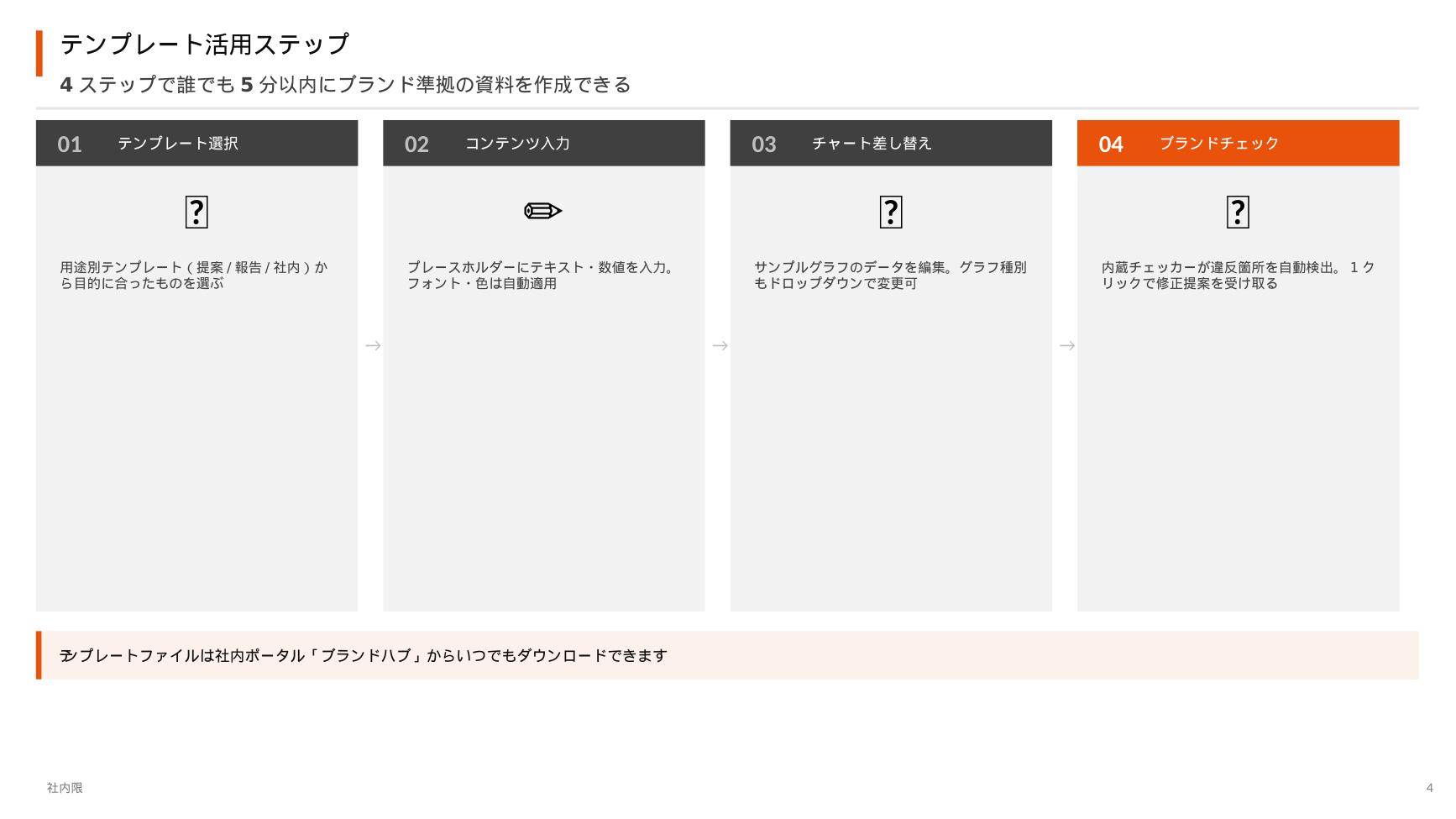The width and height of the screenshot is (1456, 819).
Task: Click the 社内限 footer label
Action: 65,788
